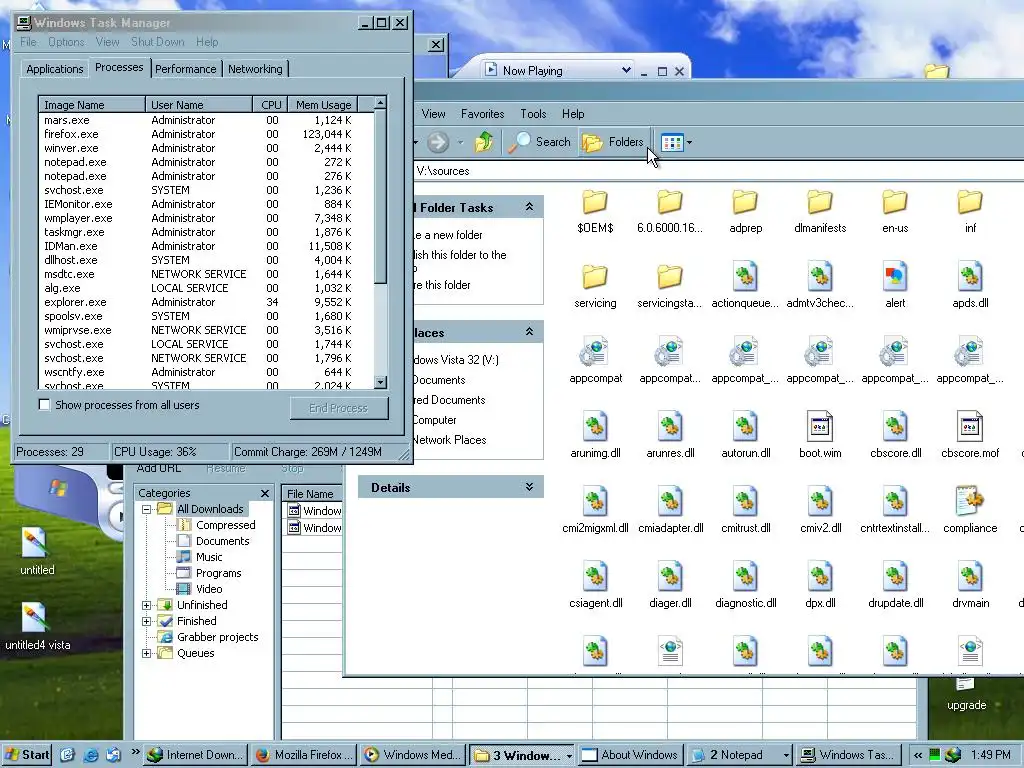Select the Compressed category

coord(225,525)
